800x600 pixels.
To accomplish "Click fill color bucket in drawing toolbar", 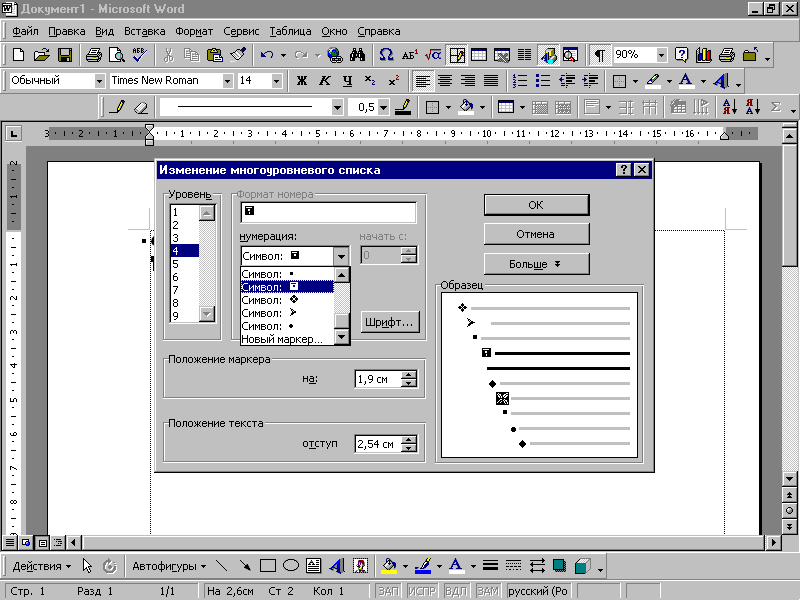I will tap(389, 566).
